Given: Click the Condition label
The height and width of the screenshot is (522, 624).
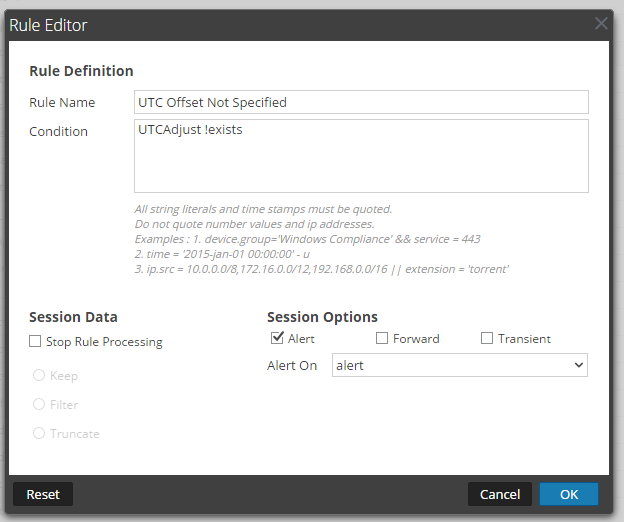Looking at the screenshot, I should 58,131.
